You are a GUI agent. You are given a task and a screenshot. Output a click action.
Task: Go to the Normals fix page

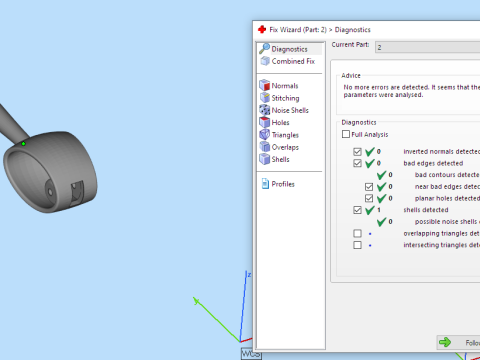pyautogui.click(x=285, y=86)
